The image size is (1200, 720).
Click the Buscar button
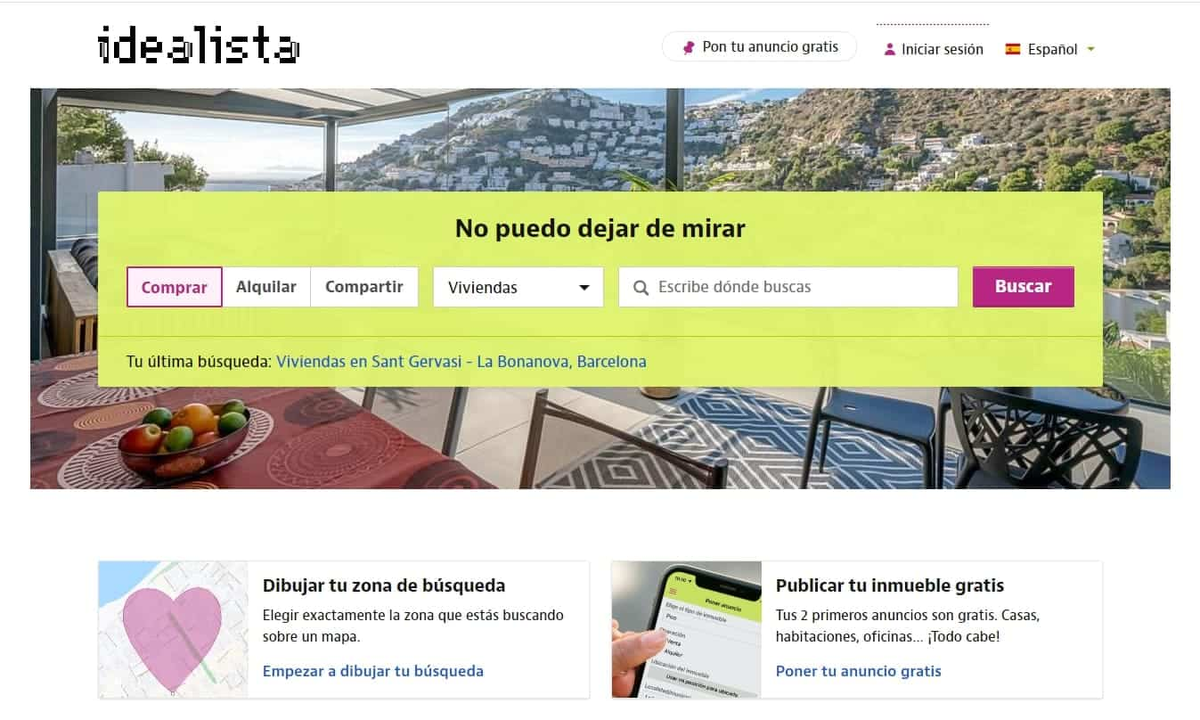coord(1023,286)
